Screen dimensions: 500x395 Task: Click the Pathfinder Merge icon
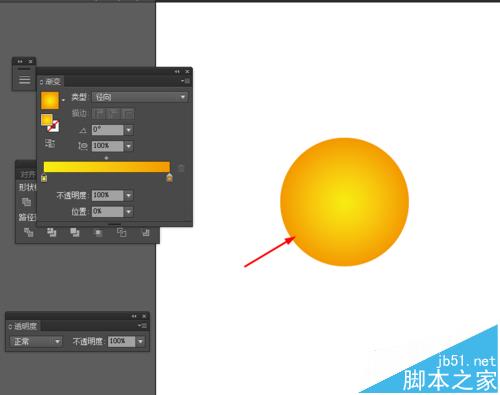pos(75,232)
